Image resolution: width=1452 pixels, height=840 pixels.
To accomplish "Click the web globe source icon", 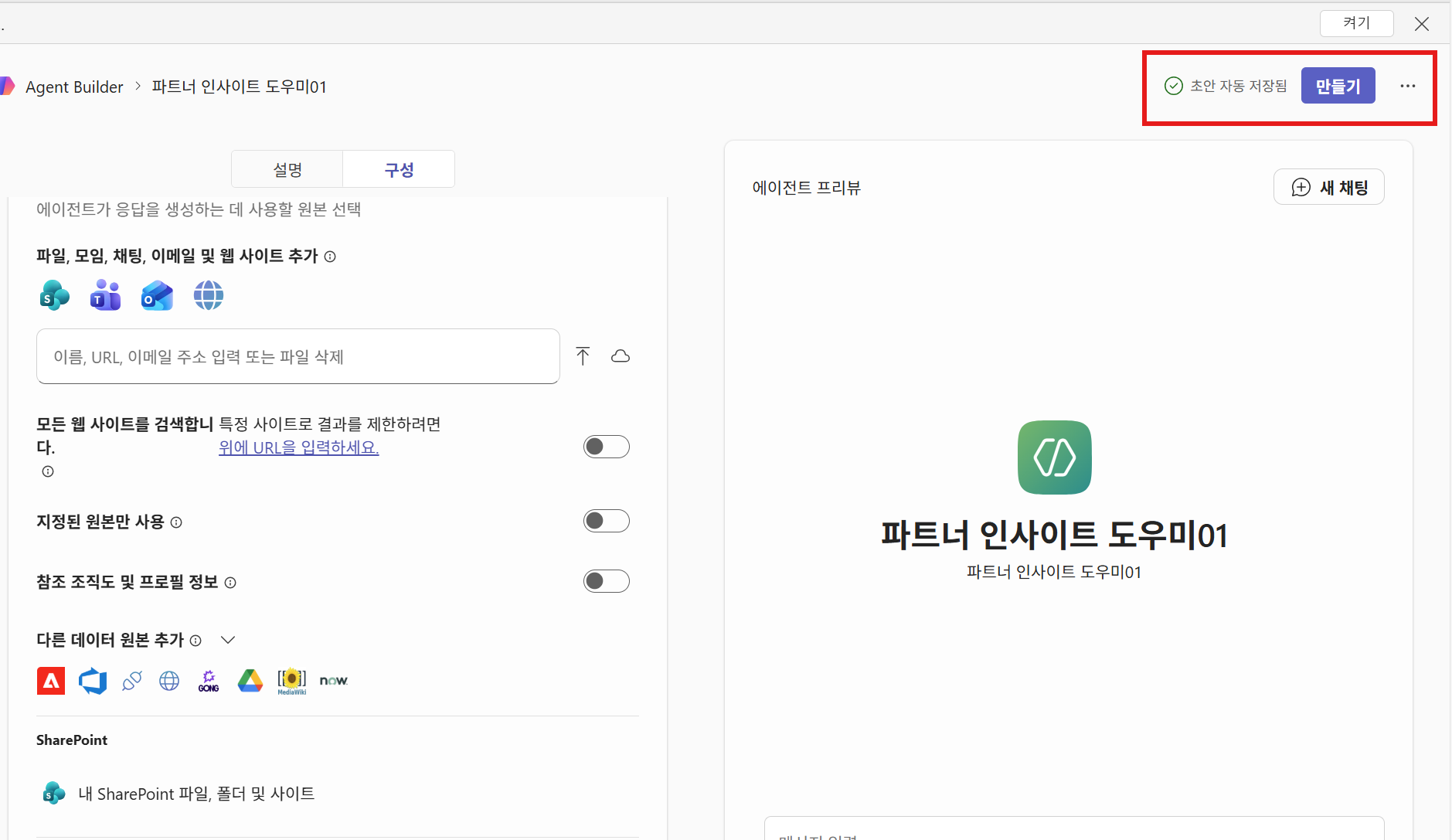I will (x=209, y=295).
